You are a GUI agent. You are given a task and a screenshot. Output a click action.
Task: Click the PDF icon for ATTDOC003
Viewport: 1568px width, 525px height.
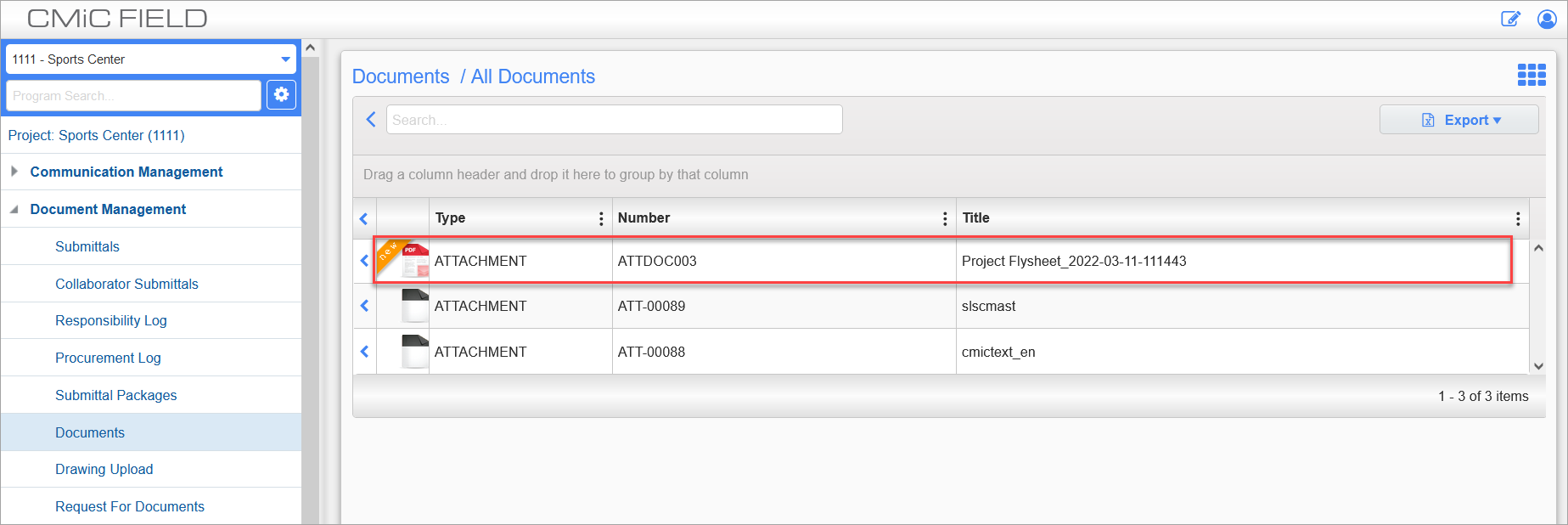pyautogui.click(x=414, y=261)
